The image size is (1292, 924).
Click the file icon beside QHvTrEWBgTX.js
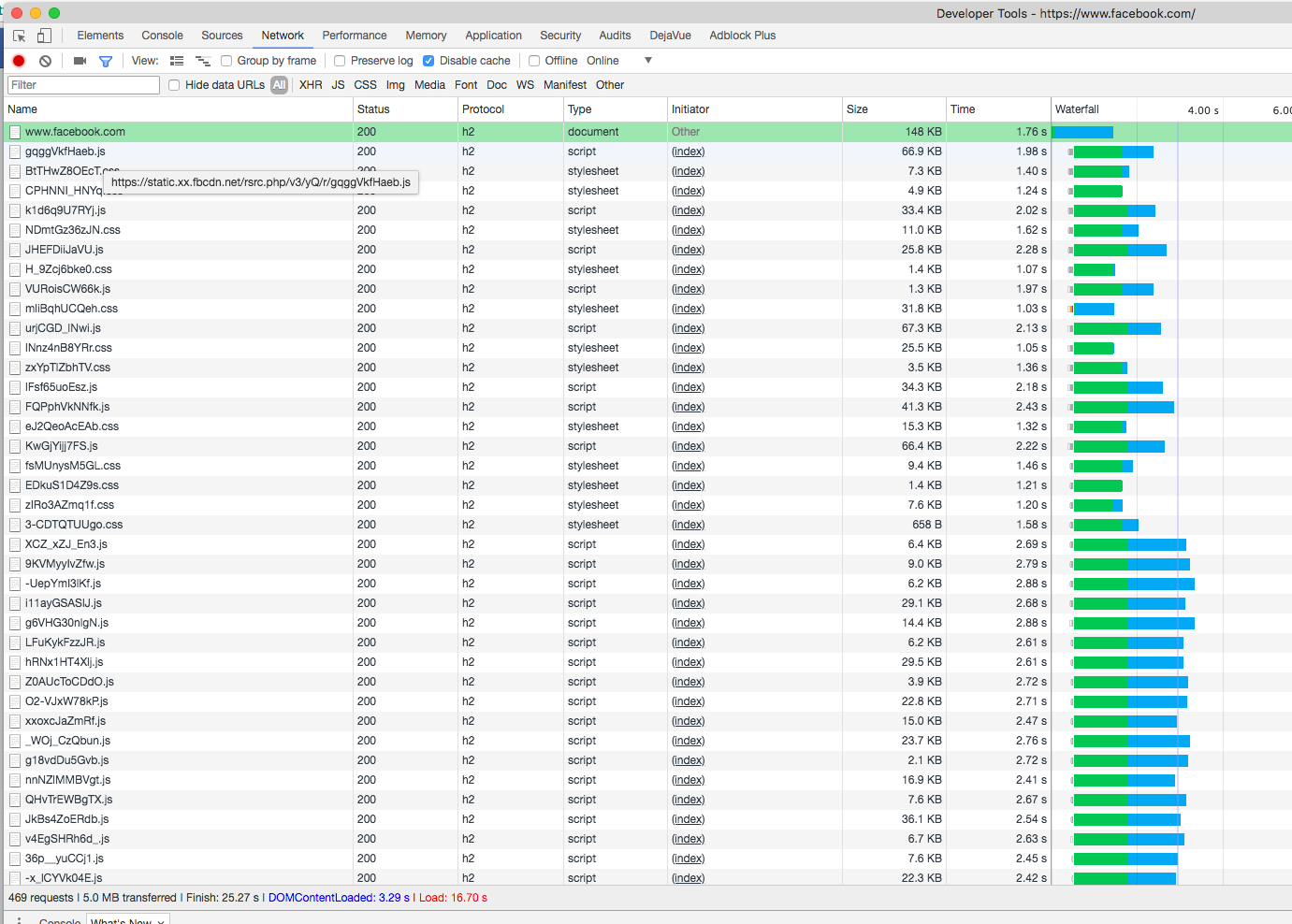click(15, 800)
